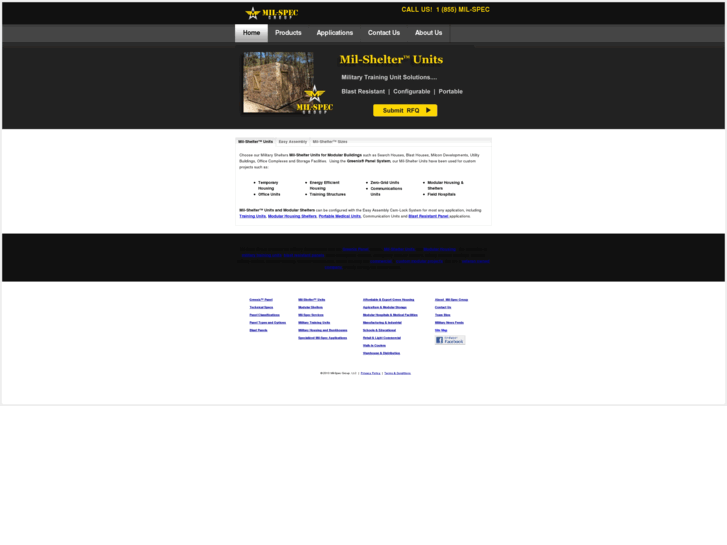Click the Zero-Grid Units bullet text
This screenshot has width=727, height=545.
(385, 183)
